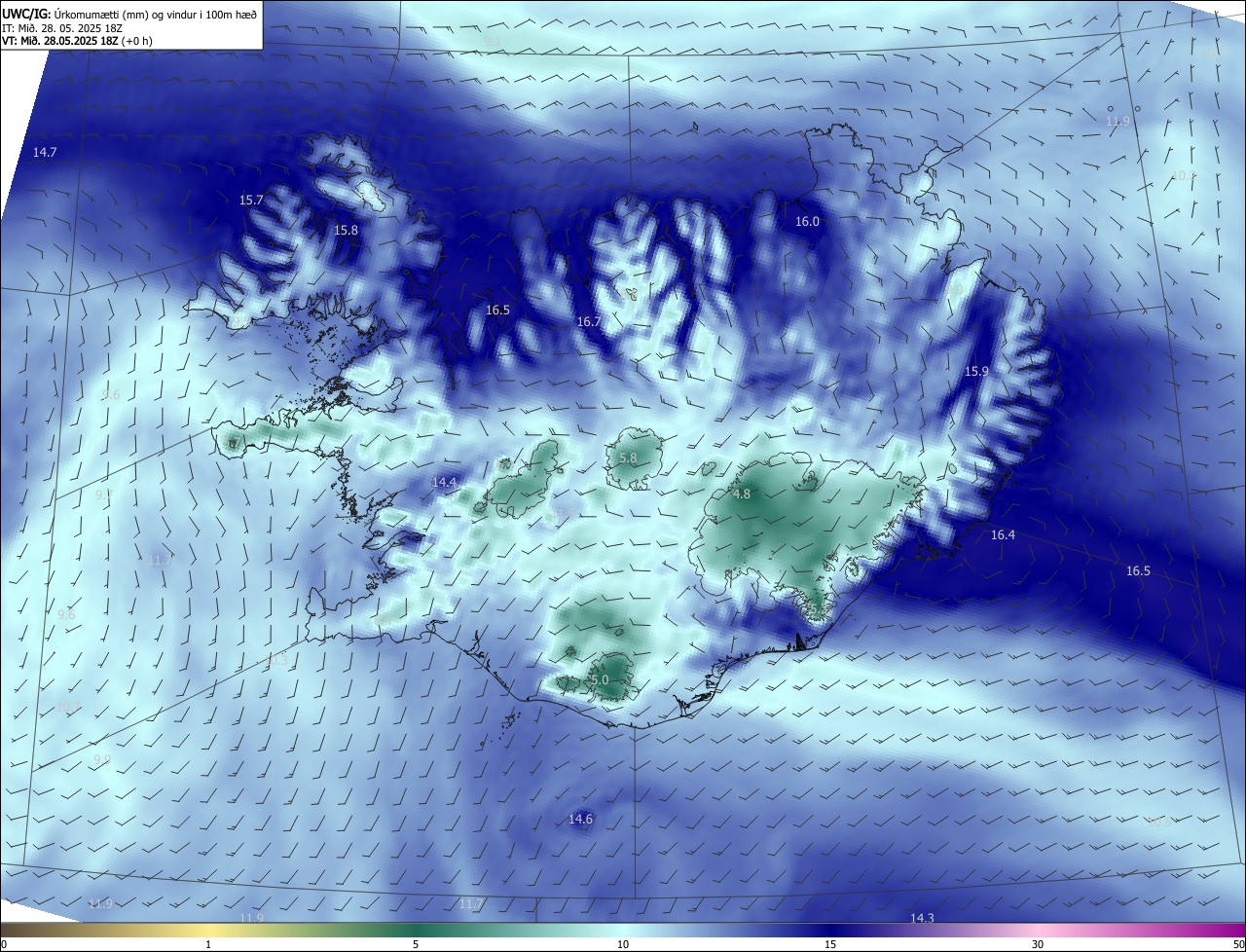Click the map value 16.7
Viewport: 1246px width, 952px height.
588,321
